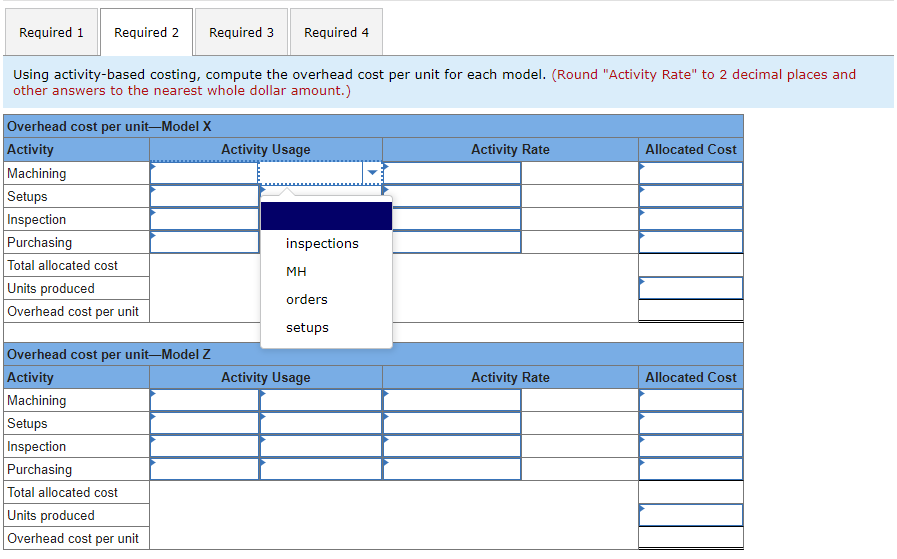This screenshot has width=897, height=559.
Task: Click Model X Inspection activity usage amount field
Action: coord(204,219)
